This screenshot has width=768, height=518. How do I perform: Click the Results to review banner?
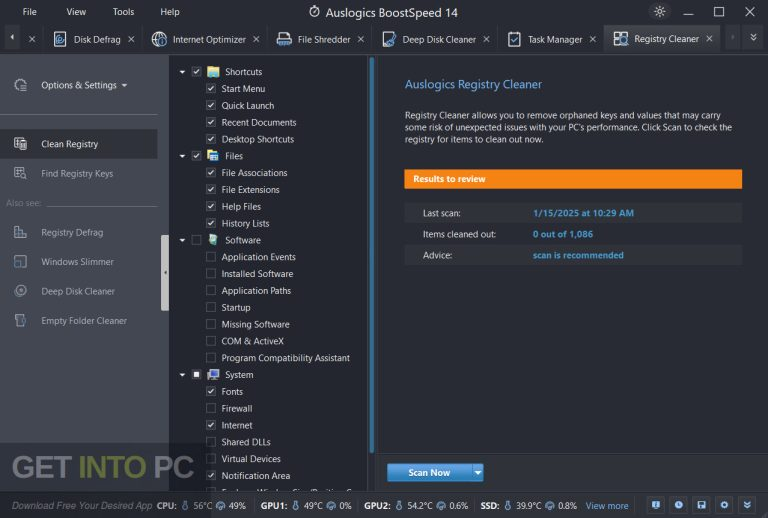tap(573, 179)
